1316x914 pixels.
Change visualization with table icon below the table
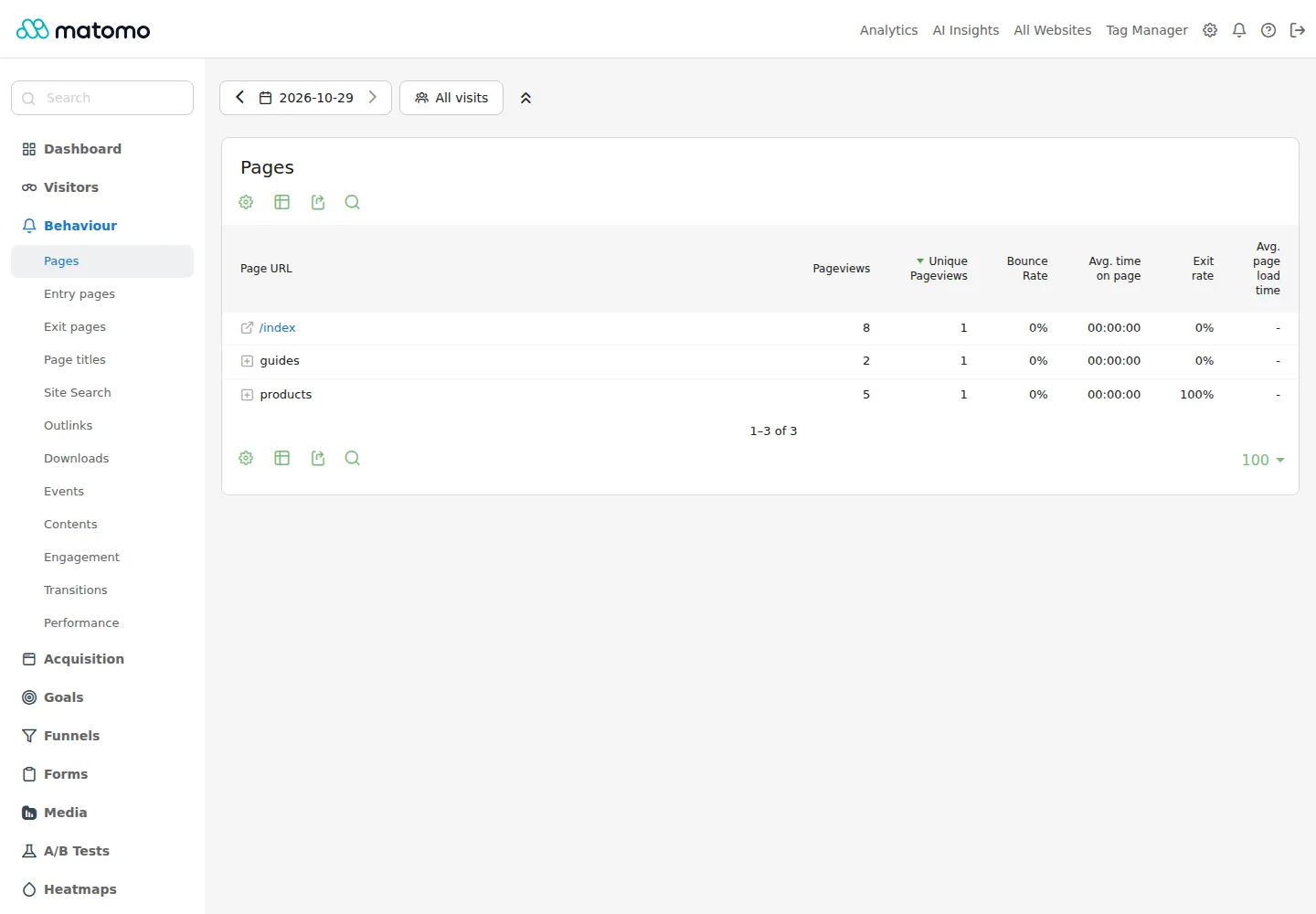click(x=281, y=458)
